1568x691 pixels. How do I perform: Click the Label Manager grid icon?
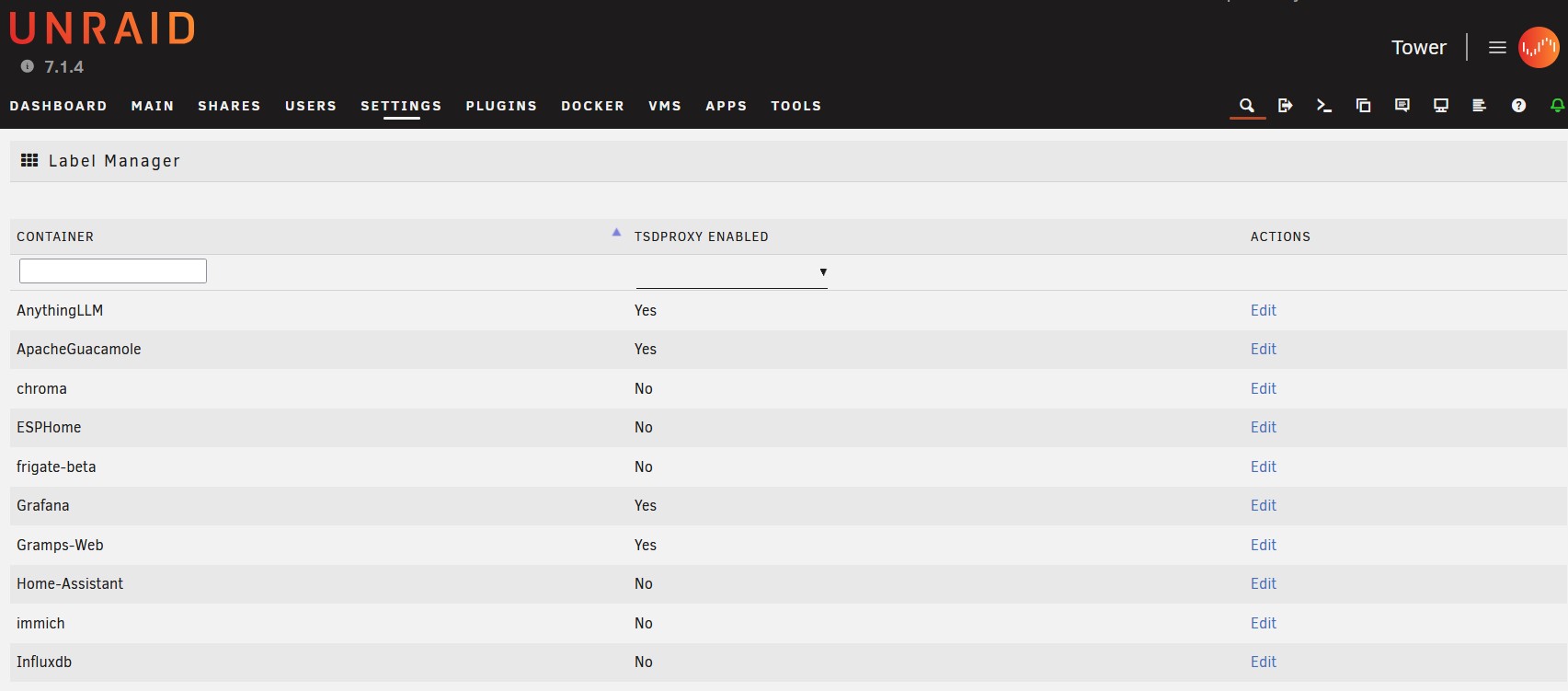pos(29,160)
